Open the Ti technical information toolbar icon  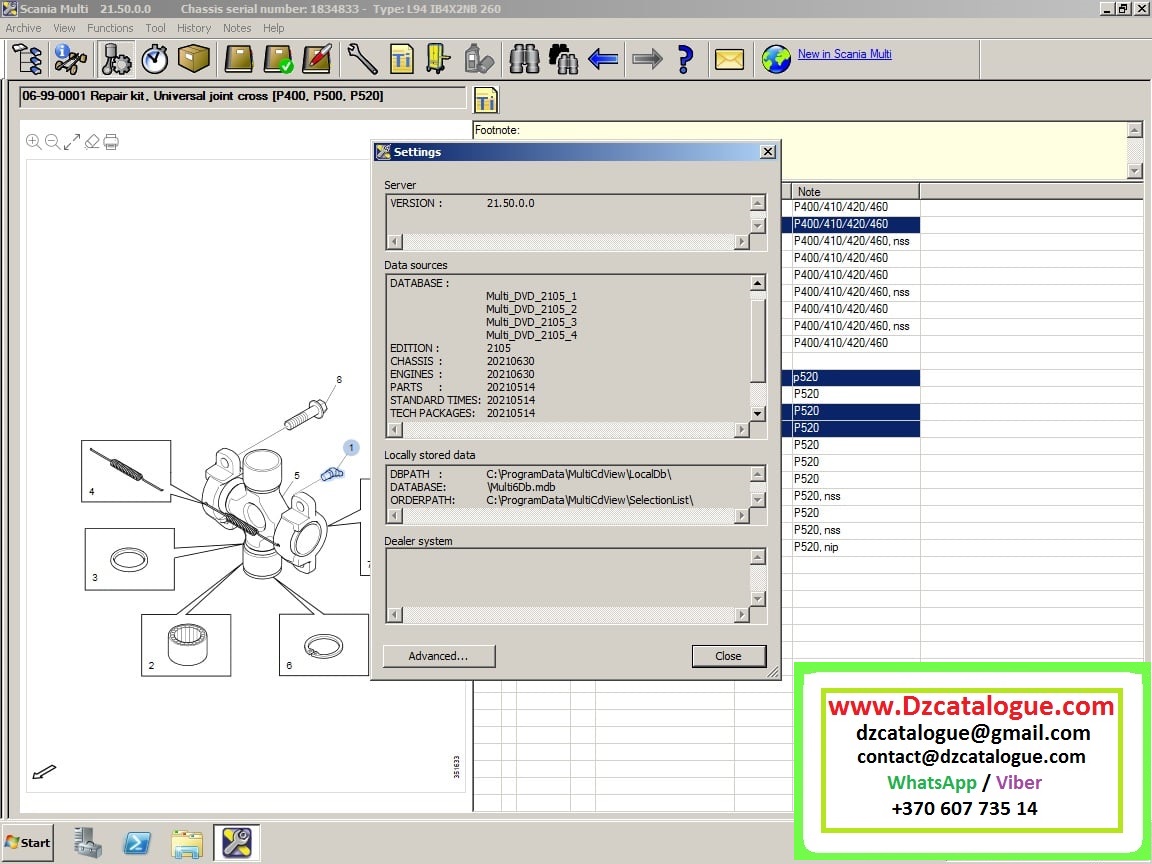[x=401, y=59]
